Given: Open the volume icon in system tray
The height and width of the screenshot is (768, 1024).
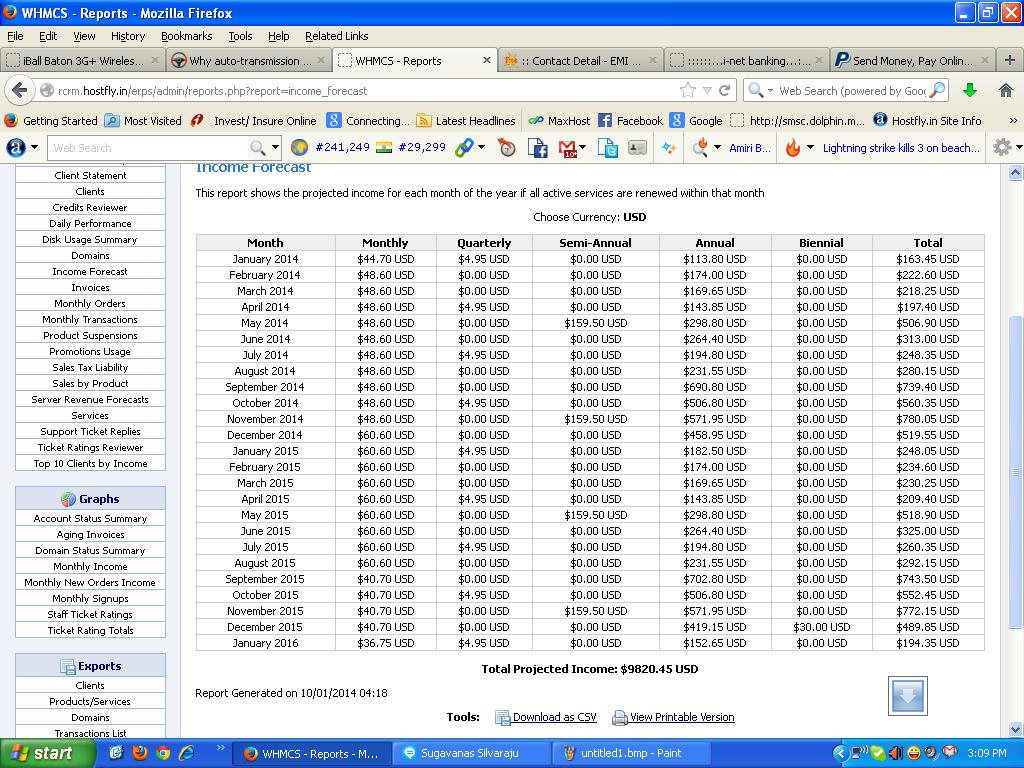Looking at the screenshot, I should click(x=896, y=753).
